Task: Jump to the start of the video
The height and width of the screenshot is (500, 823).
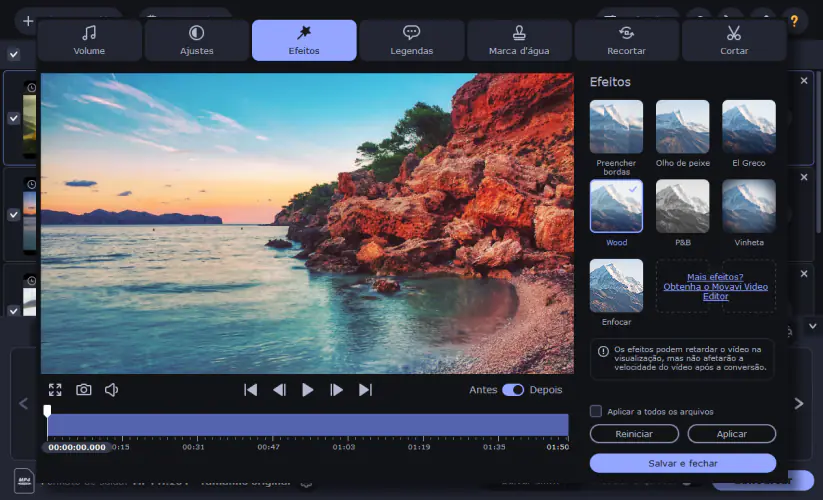Action: 250,390
